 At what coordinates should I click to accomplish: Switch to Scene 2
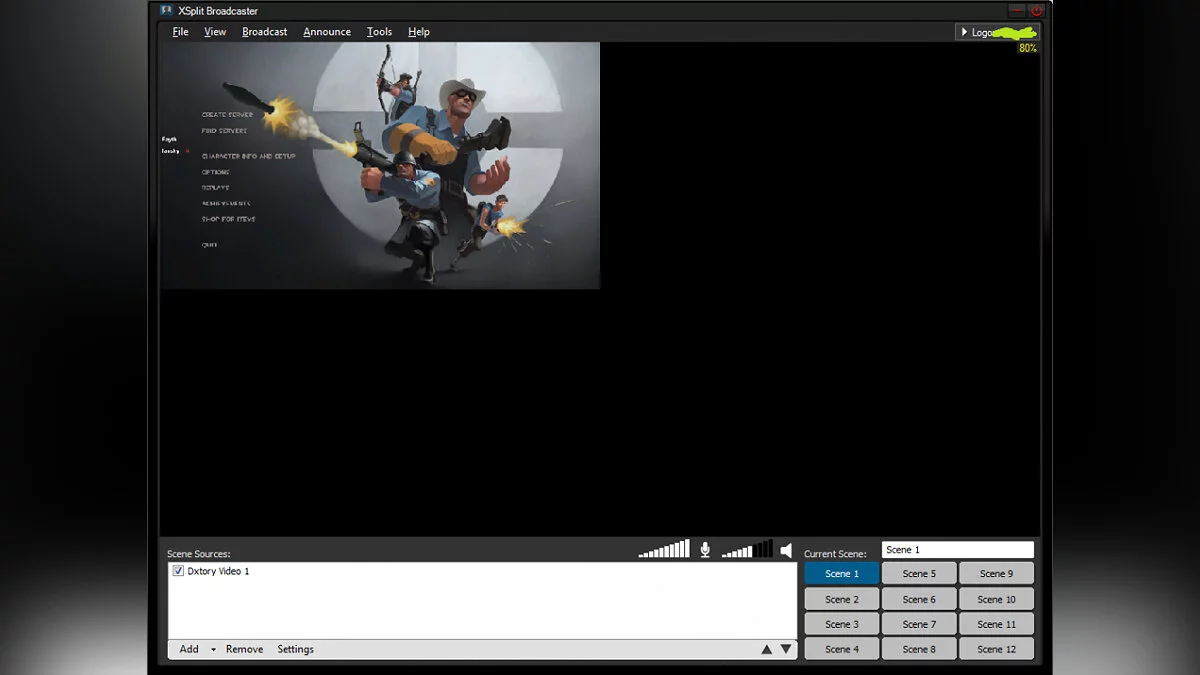tap(842, 599)
